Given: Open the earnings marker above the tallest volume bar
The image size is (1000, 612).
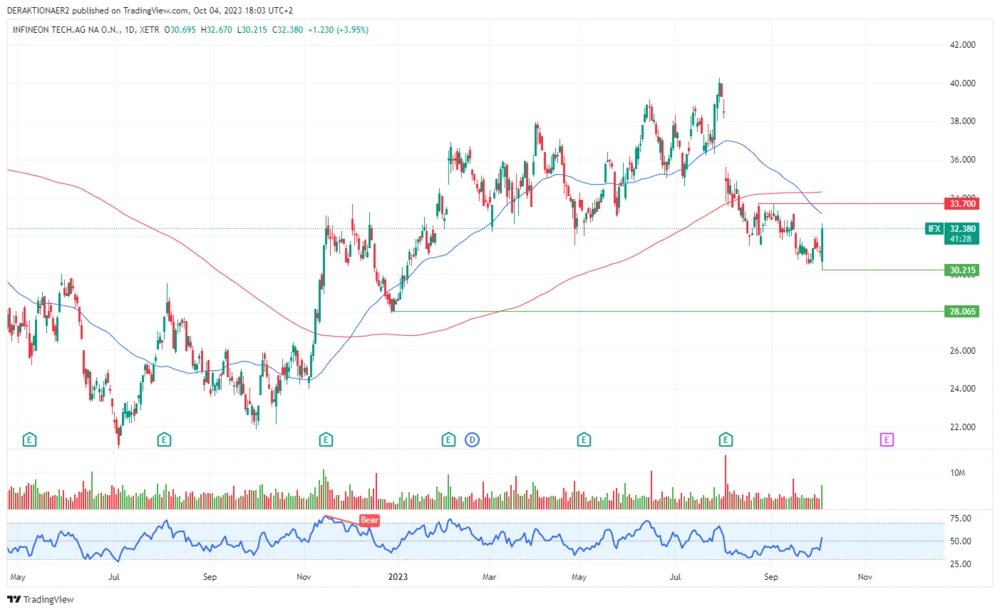Looking at the screenshot, I should [726, 439].
